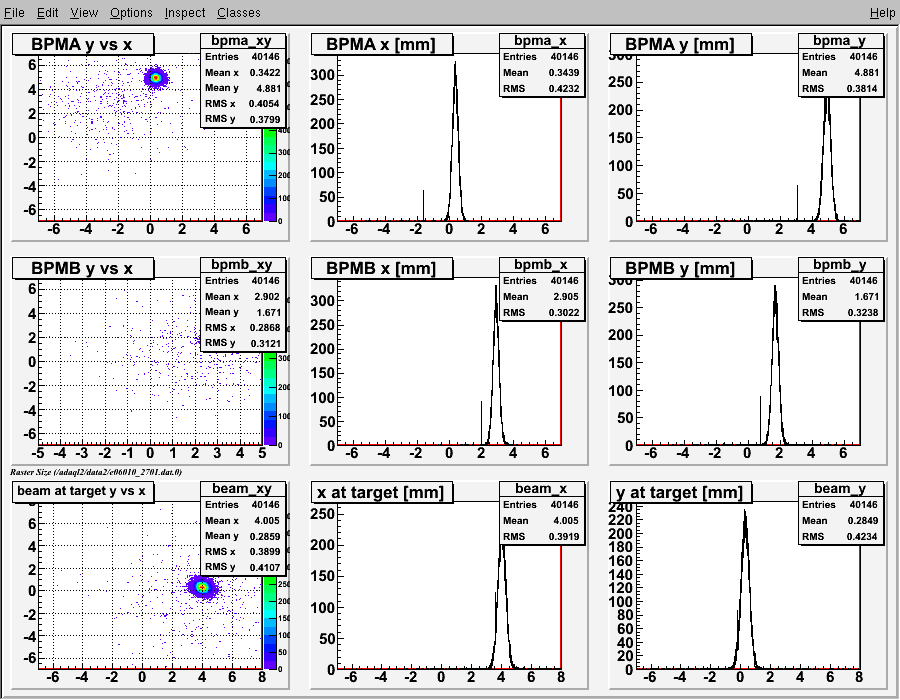Image resolution: width=900 pixels, height=700 pixels.
Task: Open the File menu
Action: [x=14, y=13]
